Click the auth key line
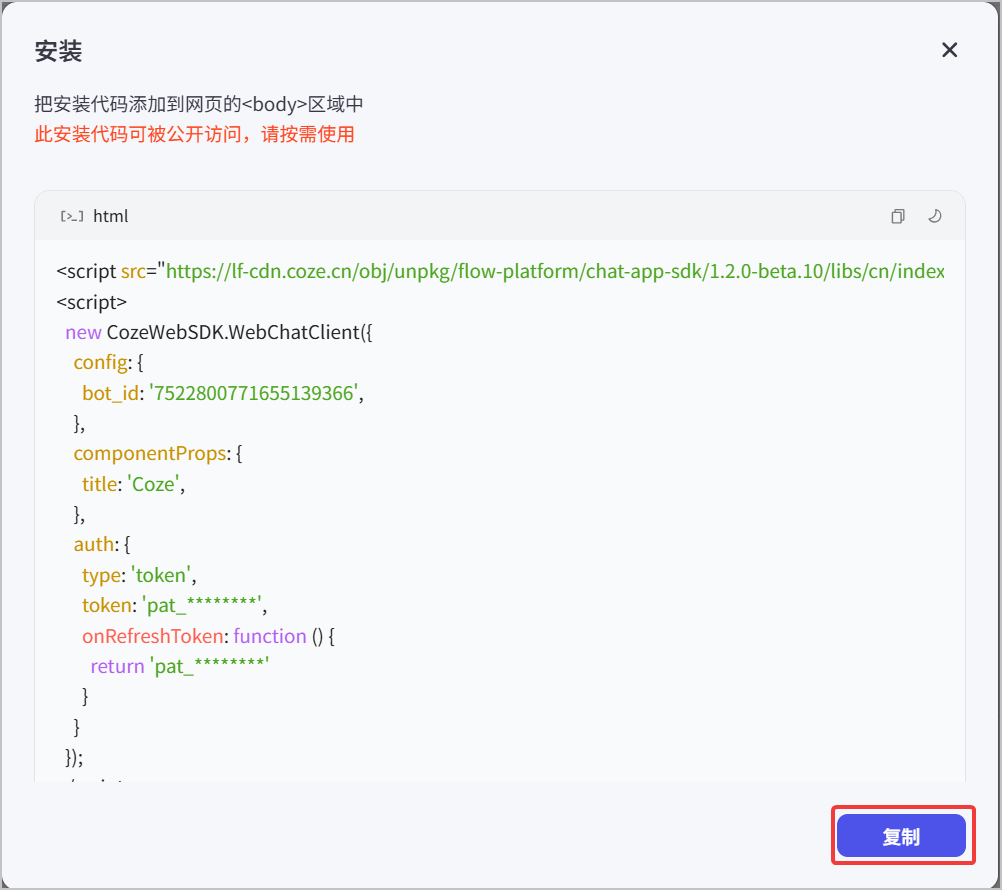The width and height of the screenshot is (1002, 890). tap(102, 545)
